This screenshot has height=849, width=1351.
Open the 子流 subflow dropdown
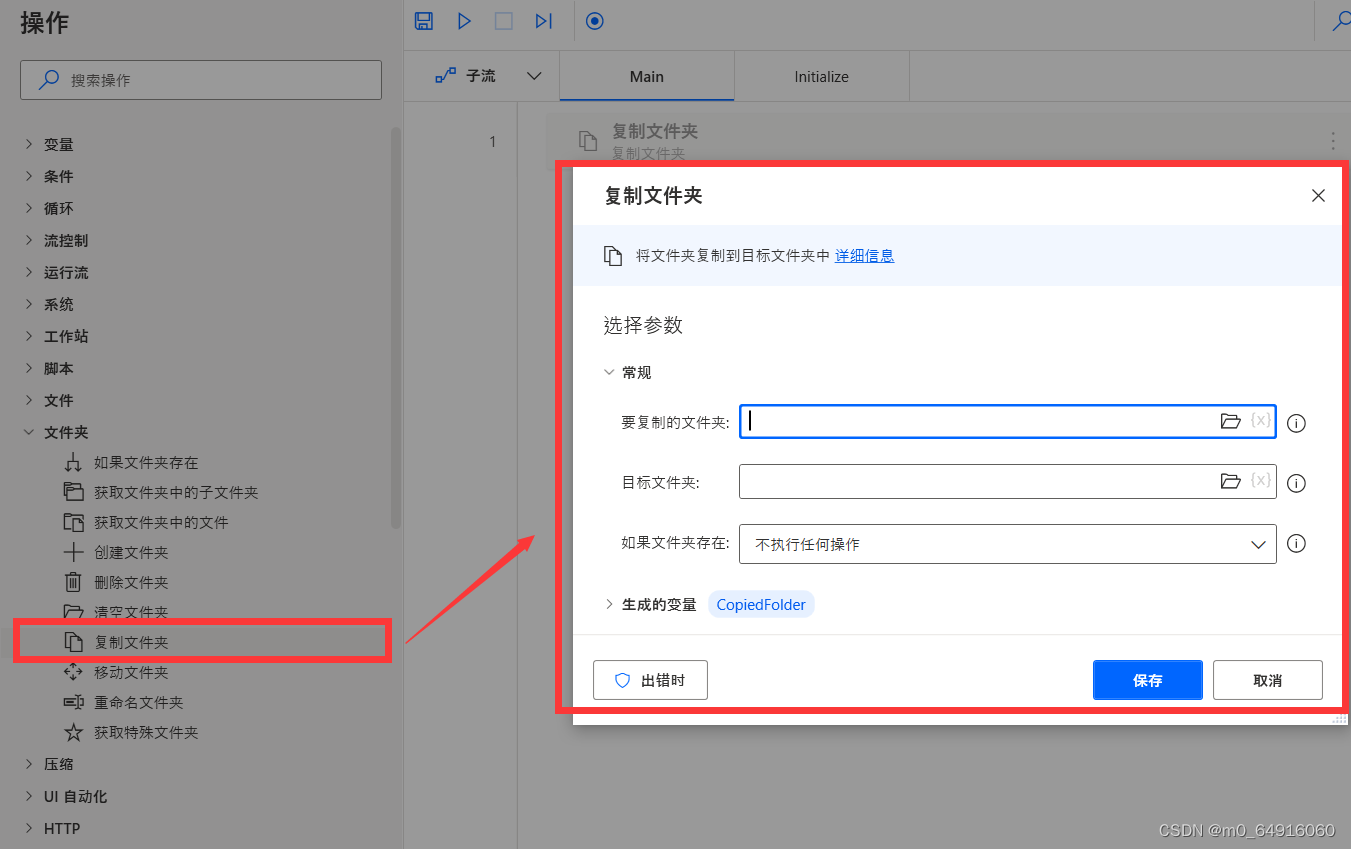pos(534,75)
